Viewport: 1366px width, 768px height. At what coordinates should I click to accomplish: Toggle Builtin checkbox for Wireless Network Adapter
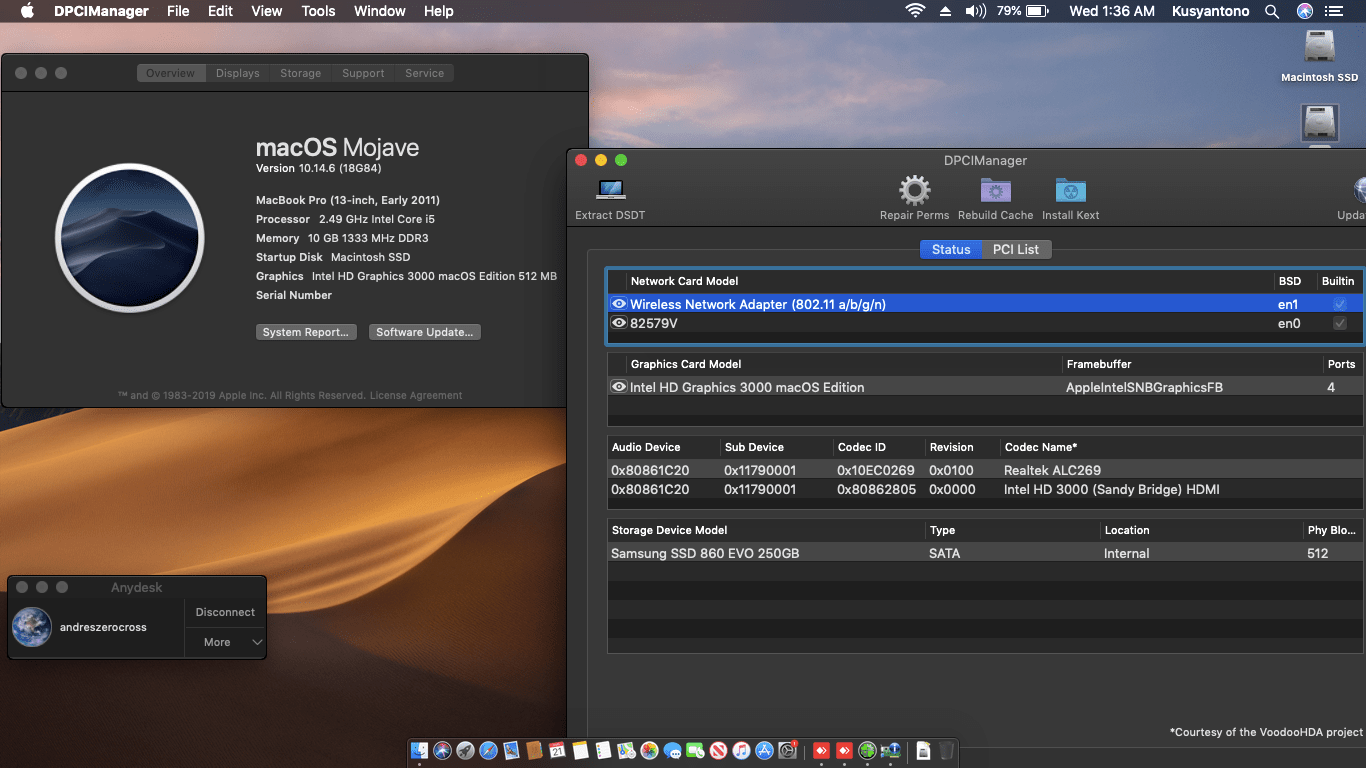(x=1340, y=304)
